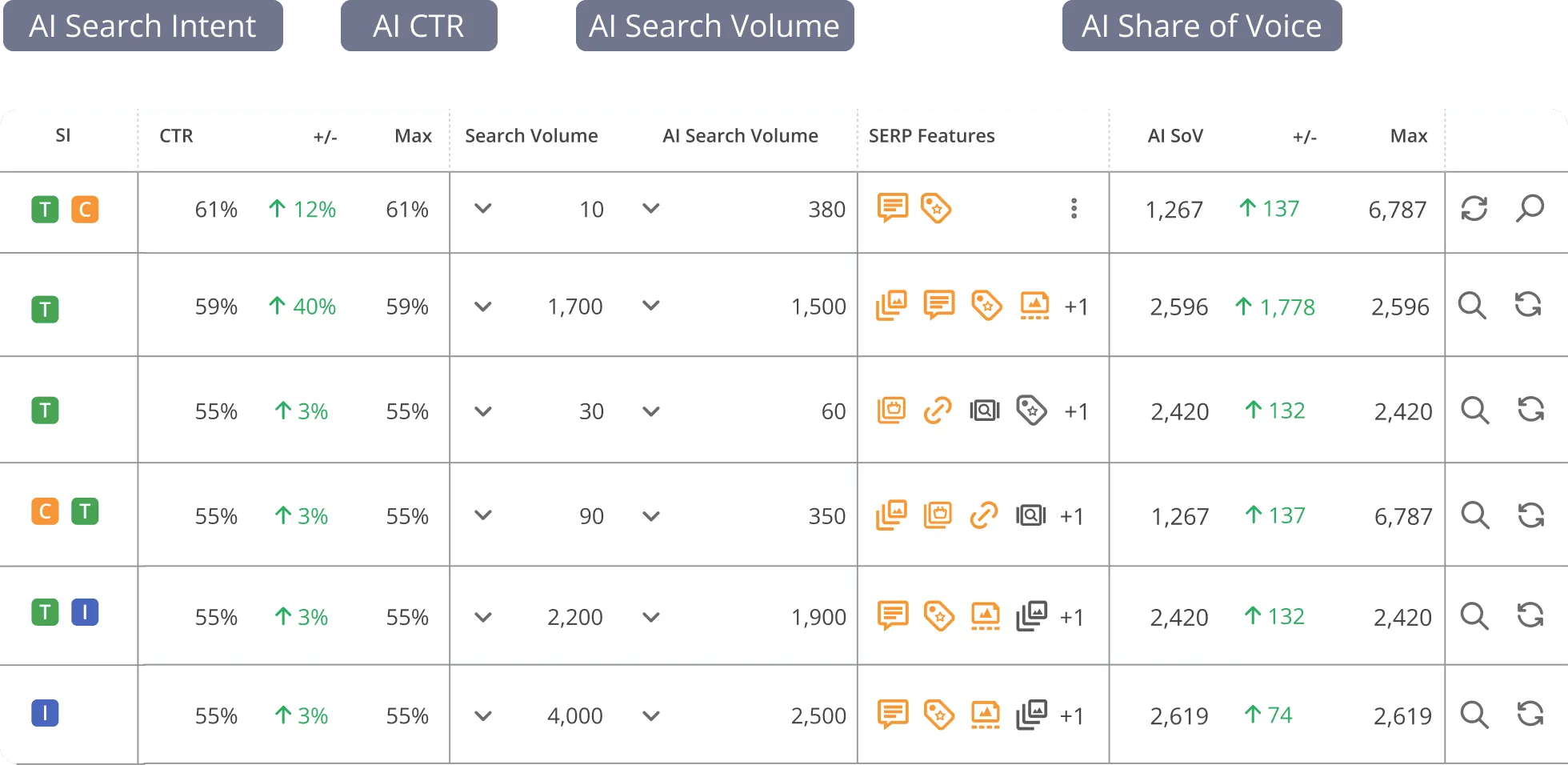This screenshot has width=1568, height=765.
Task: Click the refresh icon in the 1,700 volume row
Action: point(1528,305)
